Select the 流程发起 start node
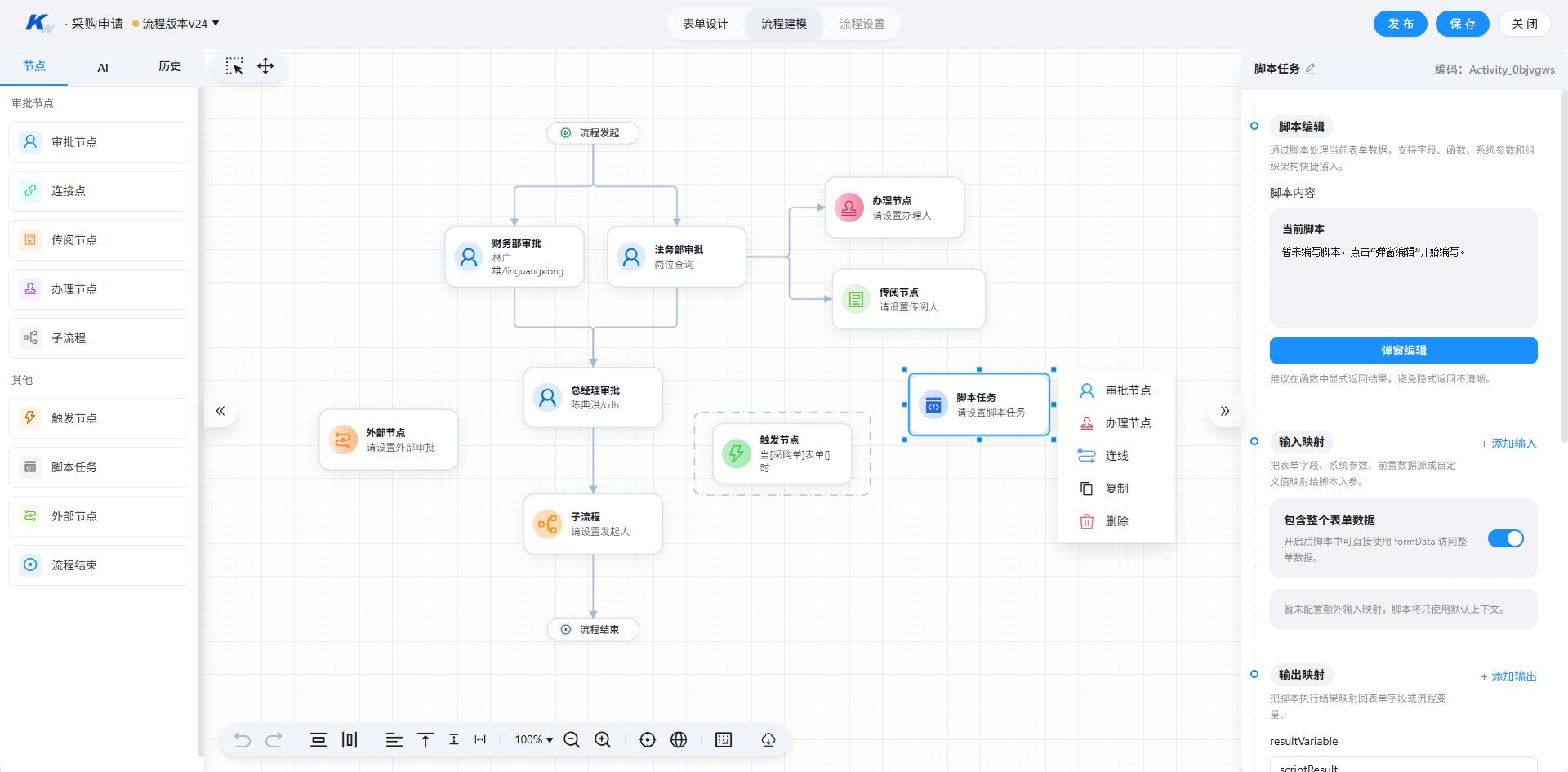The height and width of the screenshot is (772, 1568). (x=593, y=133)
